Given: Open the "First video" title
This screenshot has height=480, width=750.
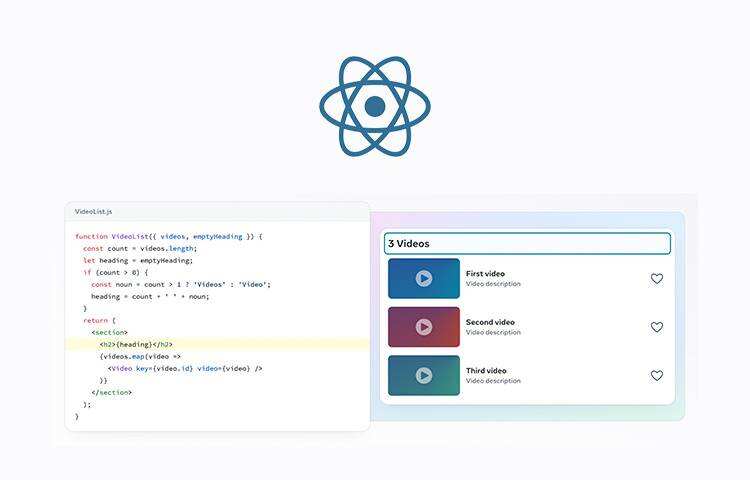Looking at the screenshot, I should (x=485, y=274).
